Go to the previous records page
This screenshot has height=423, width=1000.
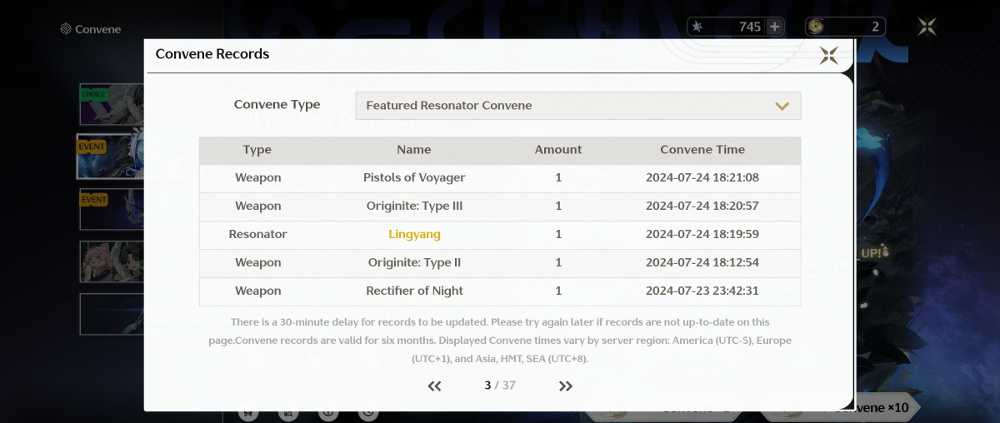(434, 386)
